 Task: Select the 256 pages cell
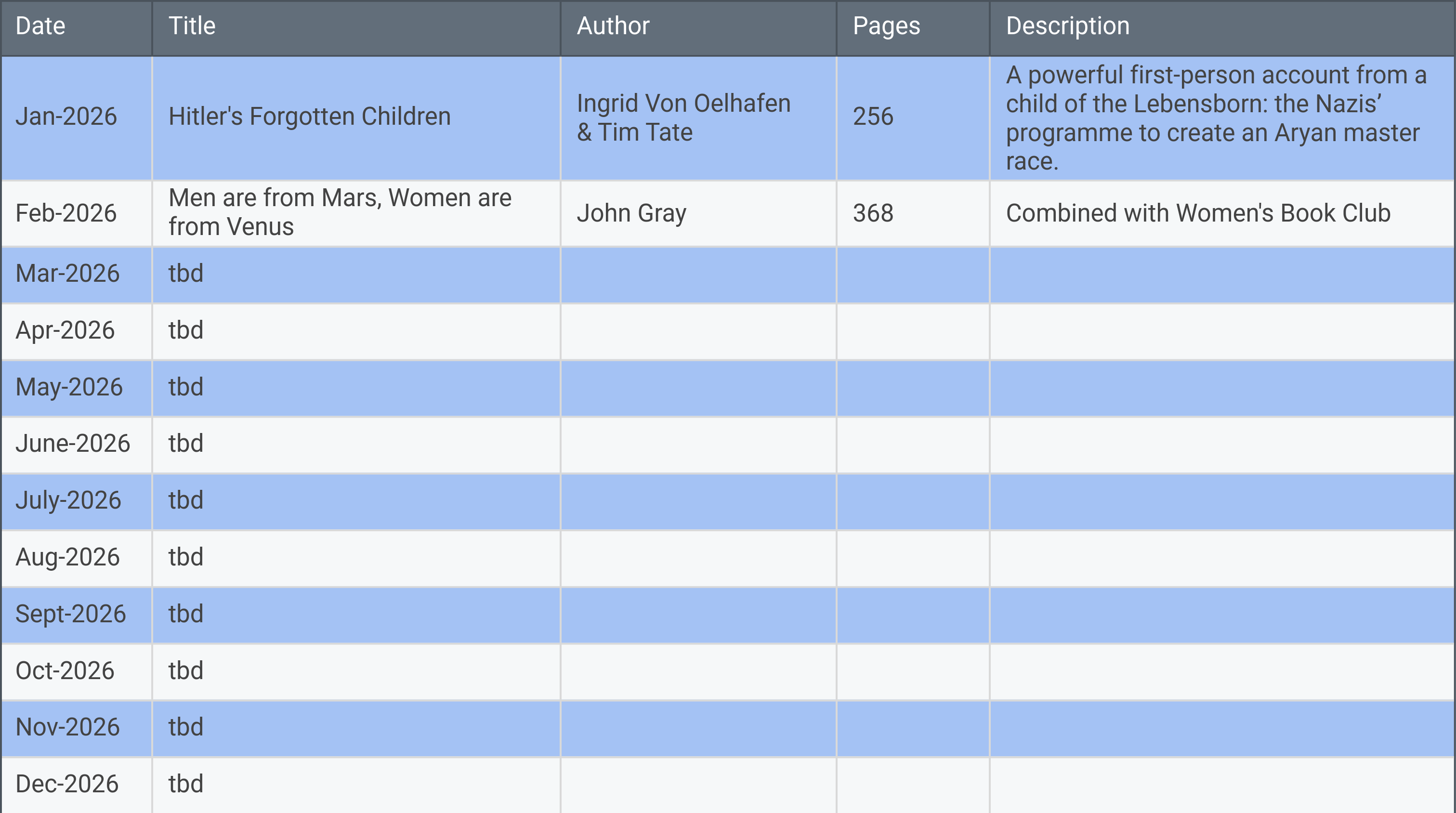coord(873,117)
